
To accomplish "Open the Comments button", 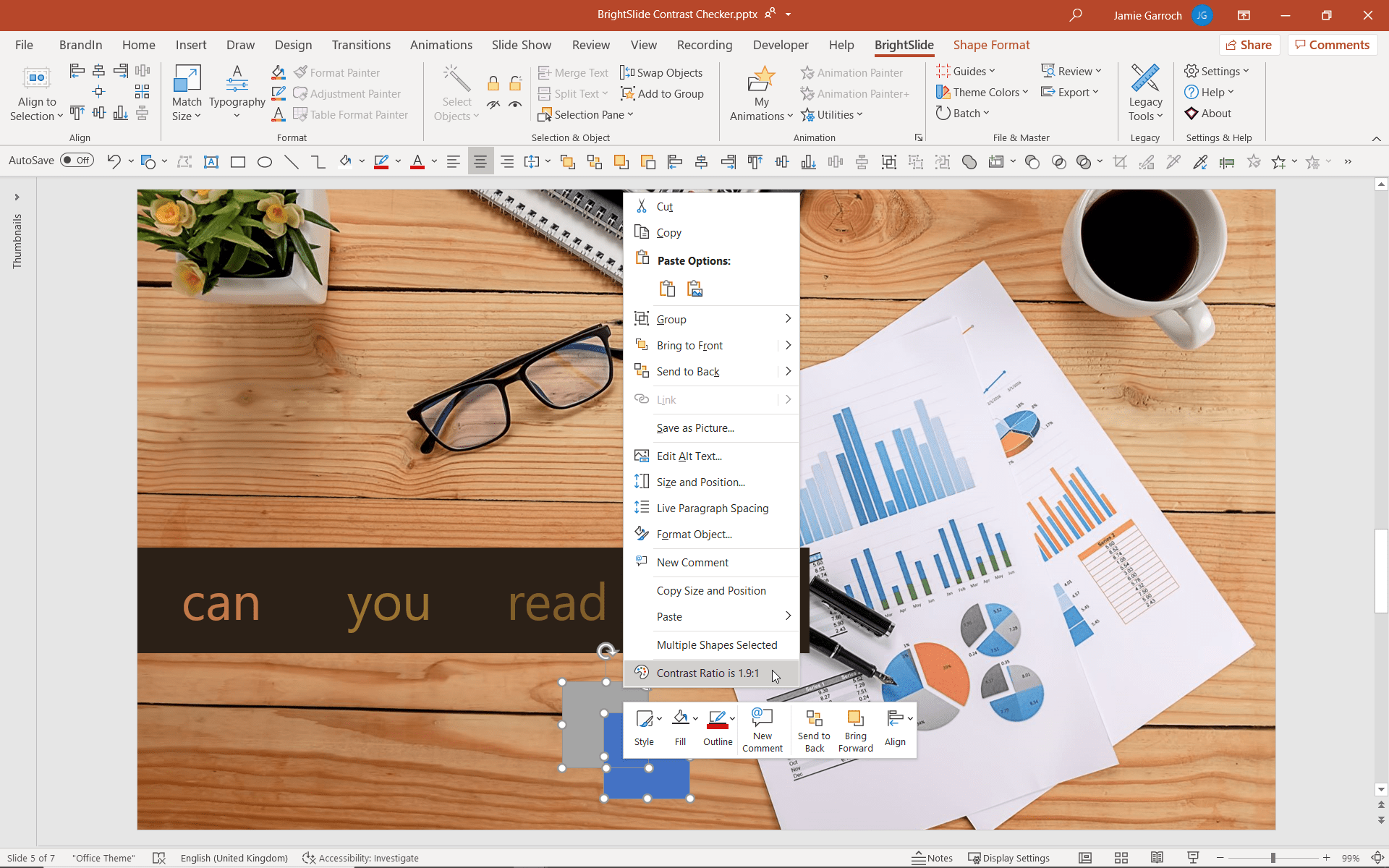I will (1332, 45).
